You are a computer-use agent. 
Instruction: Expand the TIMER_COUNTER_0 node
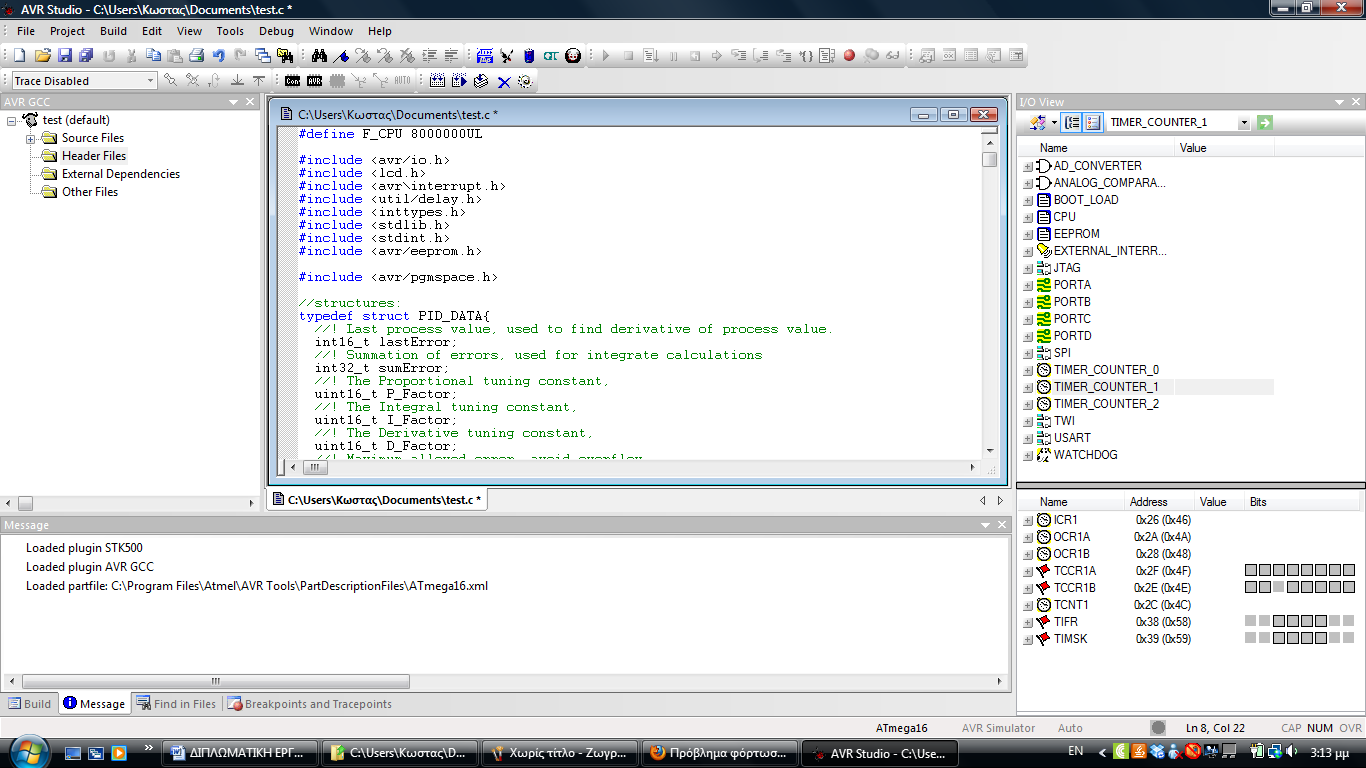pos(1028,370)
